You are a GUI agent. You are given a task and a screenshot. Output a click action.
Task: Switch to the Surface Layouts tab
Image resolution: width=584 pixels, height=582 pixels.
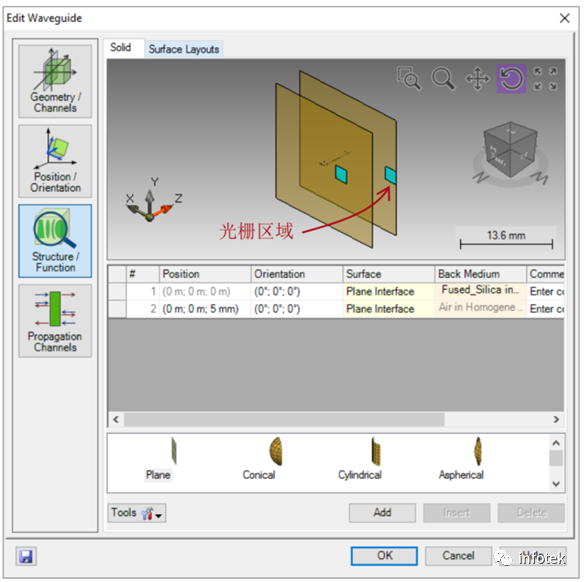pos(184,49)
